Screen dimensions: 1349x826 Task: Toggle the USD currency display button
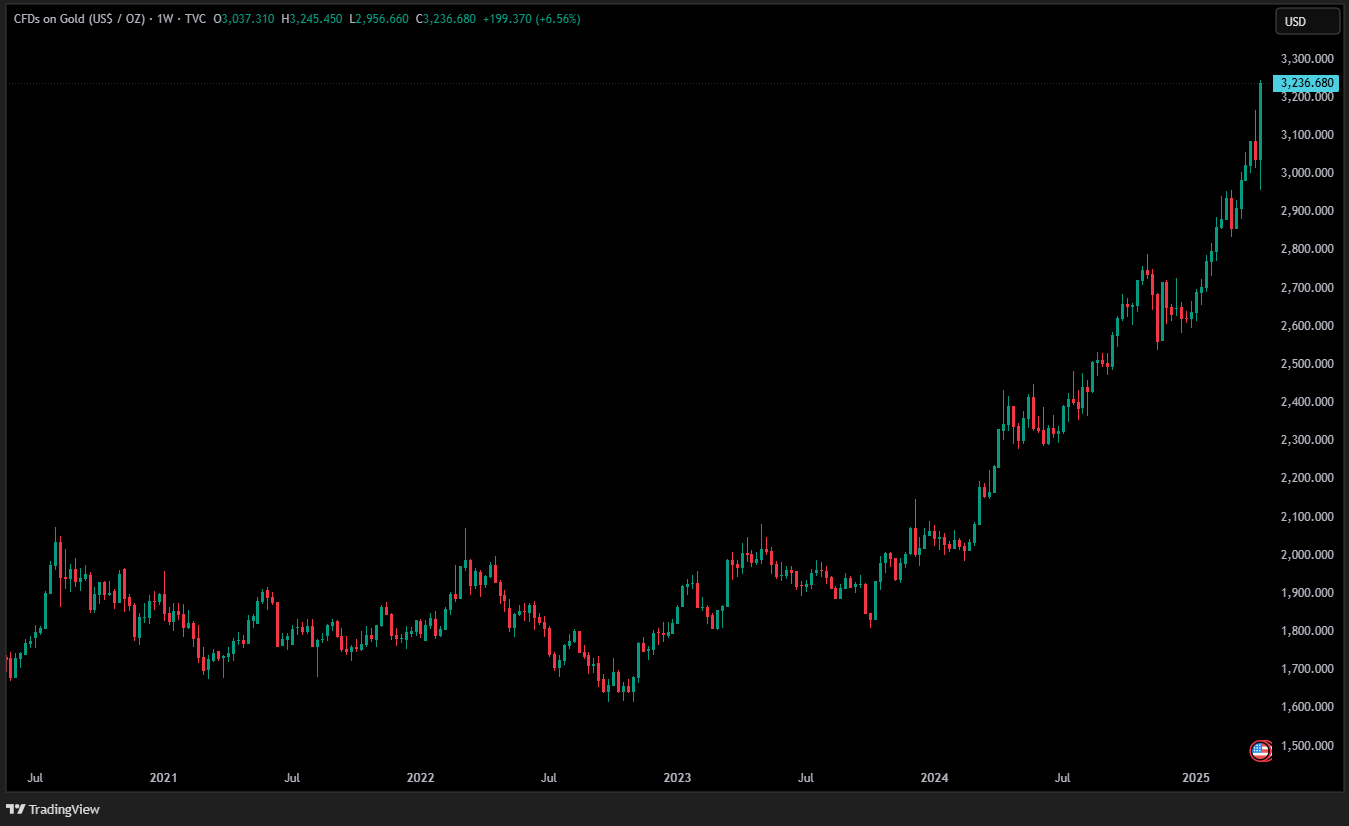pyautogui.click(x=1307, y=20)
